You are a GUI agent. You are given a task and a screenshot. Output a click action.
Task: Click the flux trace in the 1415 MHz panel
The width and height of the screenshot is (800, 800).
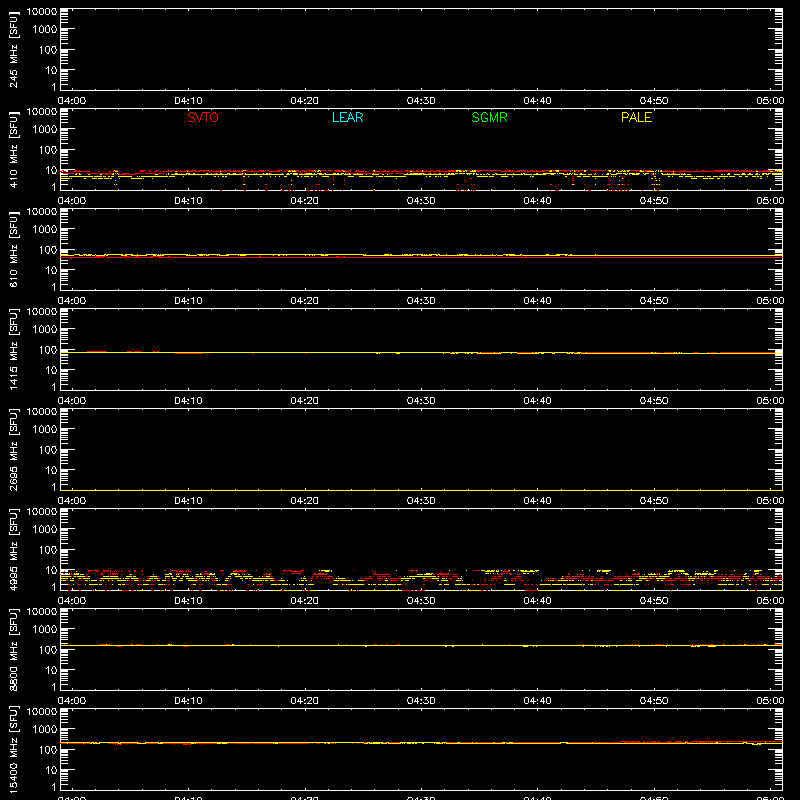point(421,353)
